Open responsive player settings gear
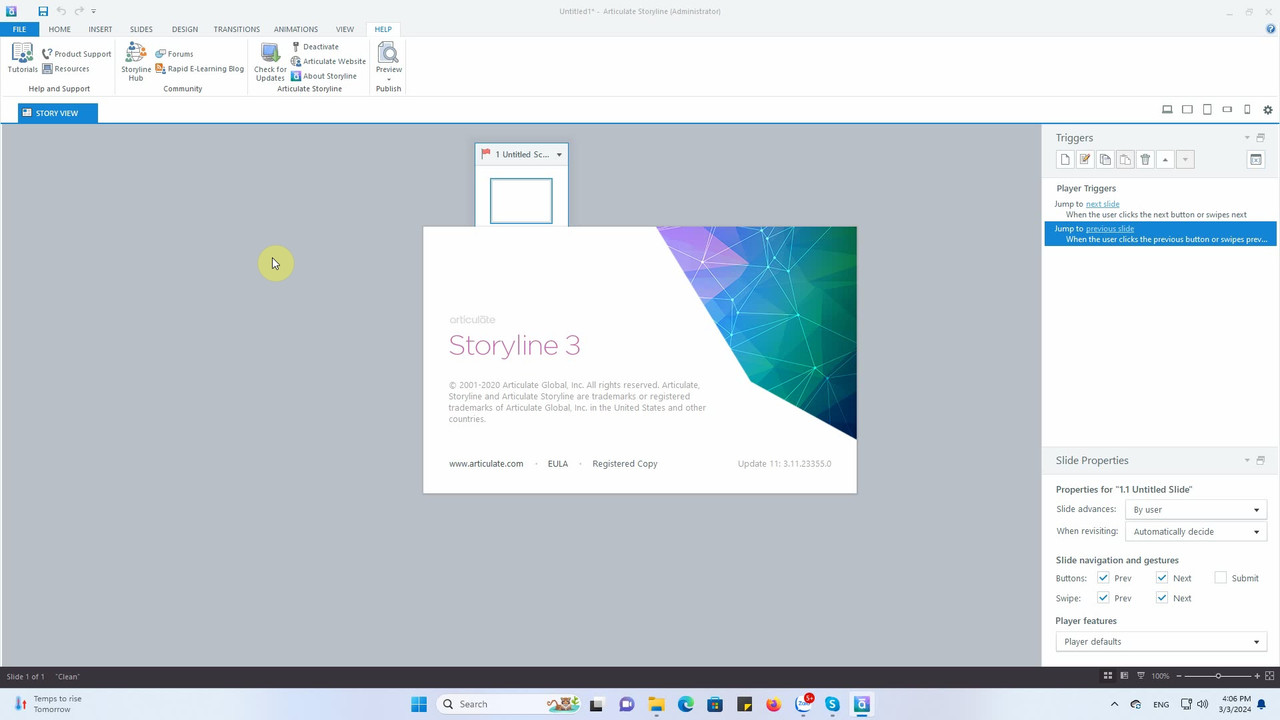 point(1268,110)
